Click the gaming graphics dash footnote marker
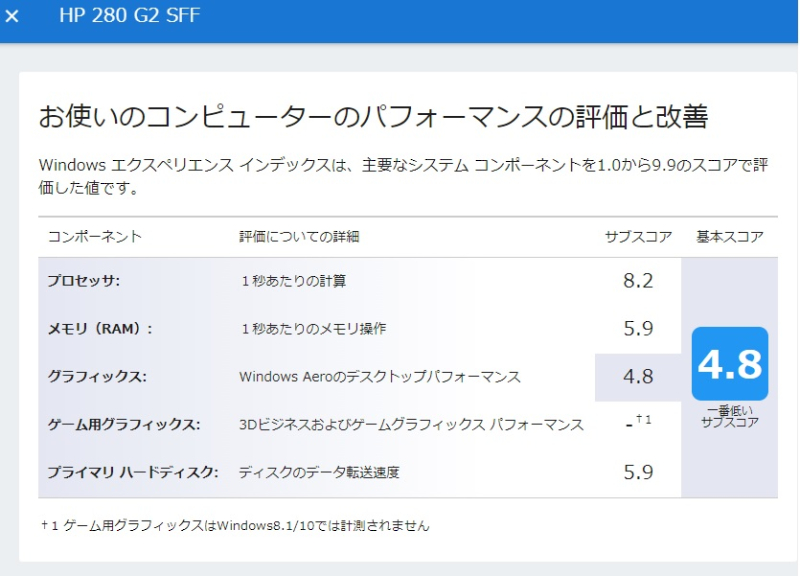This screenshot has width=800, height=576. [638, 422]
